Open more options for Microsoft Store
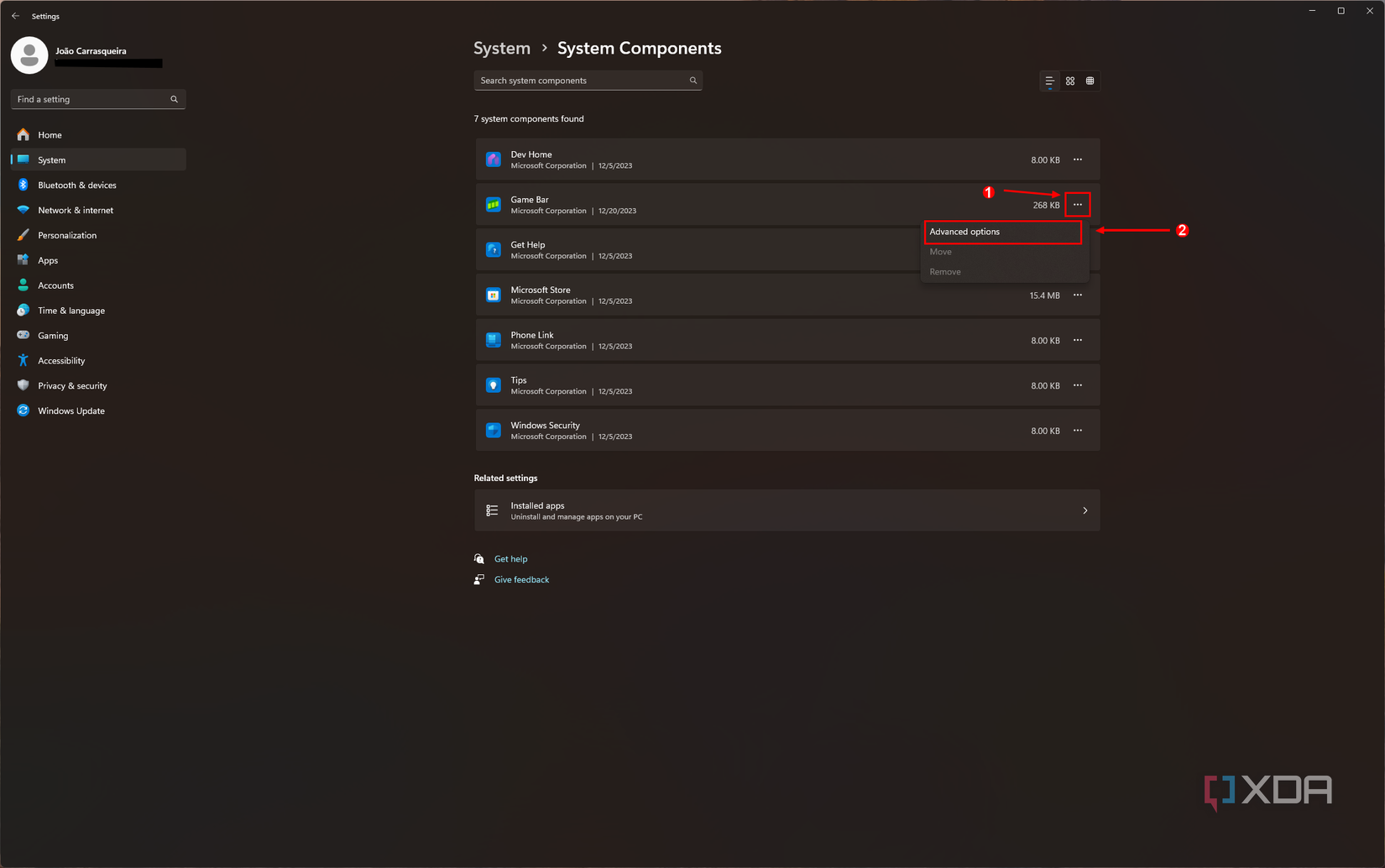This screenshot has width=1385, height=868. (1078, 295)
